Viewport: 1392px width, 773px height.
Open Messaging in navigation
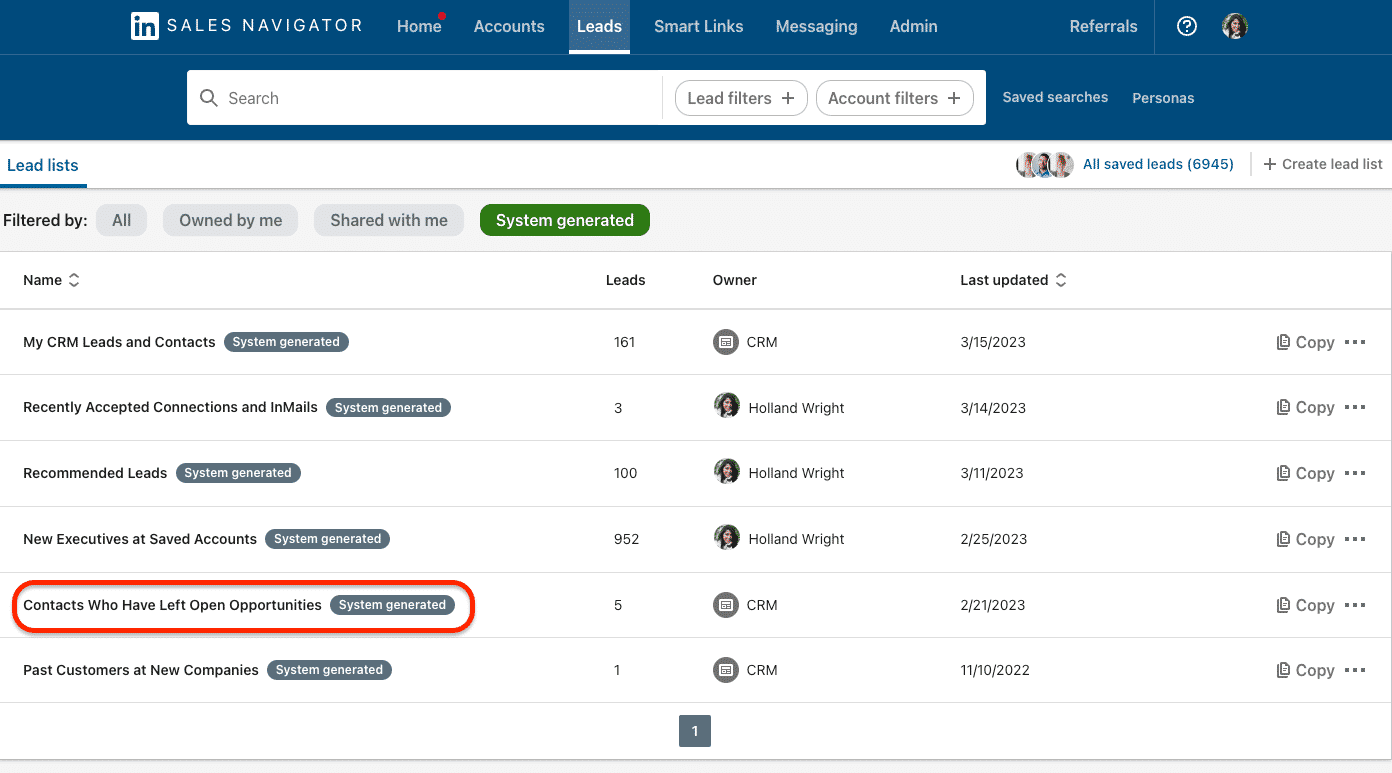[816, 27]
